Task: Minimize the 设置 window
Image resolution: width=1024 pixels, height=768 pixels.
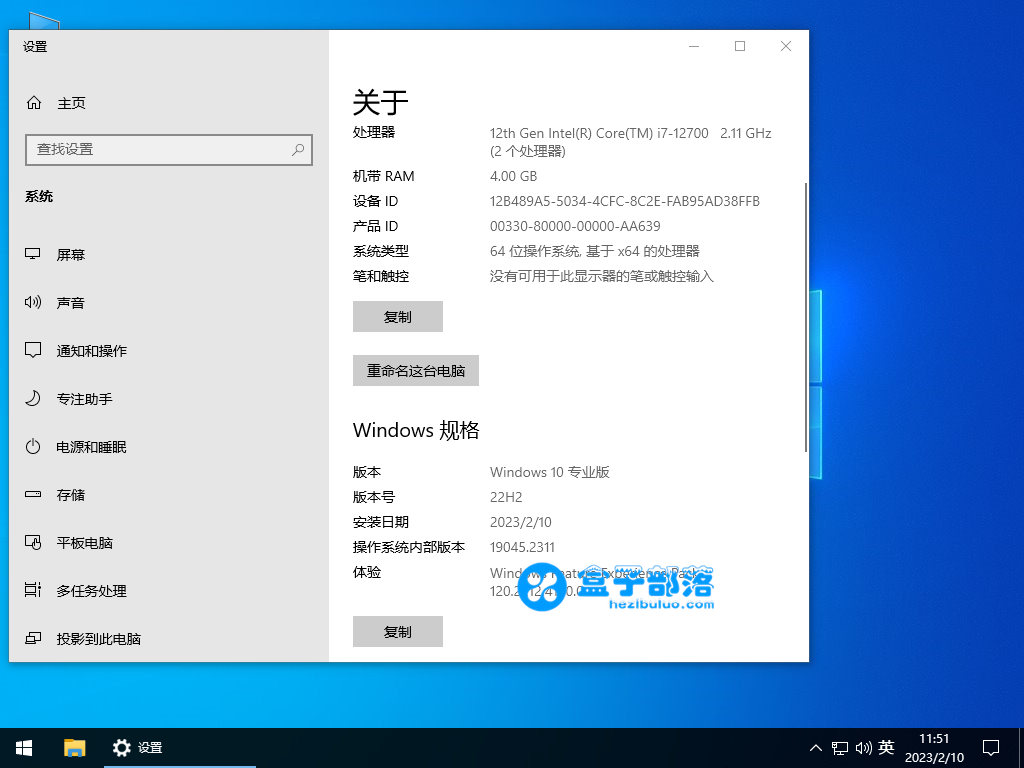Action: click(x=694, y=46)
